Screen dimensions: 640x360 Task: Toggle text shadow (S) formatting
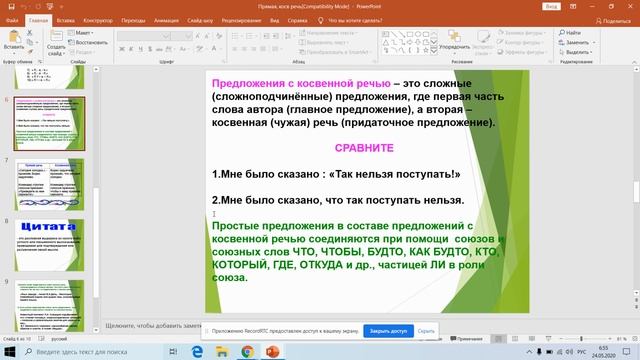click(x=150, y=49)
